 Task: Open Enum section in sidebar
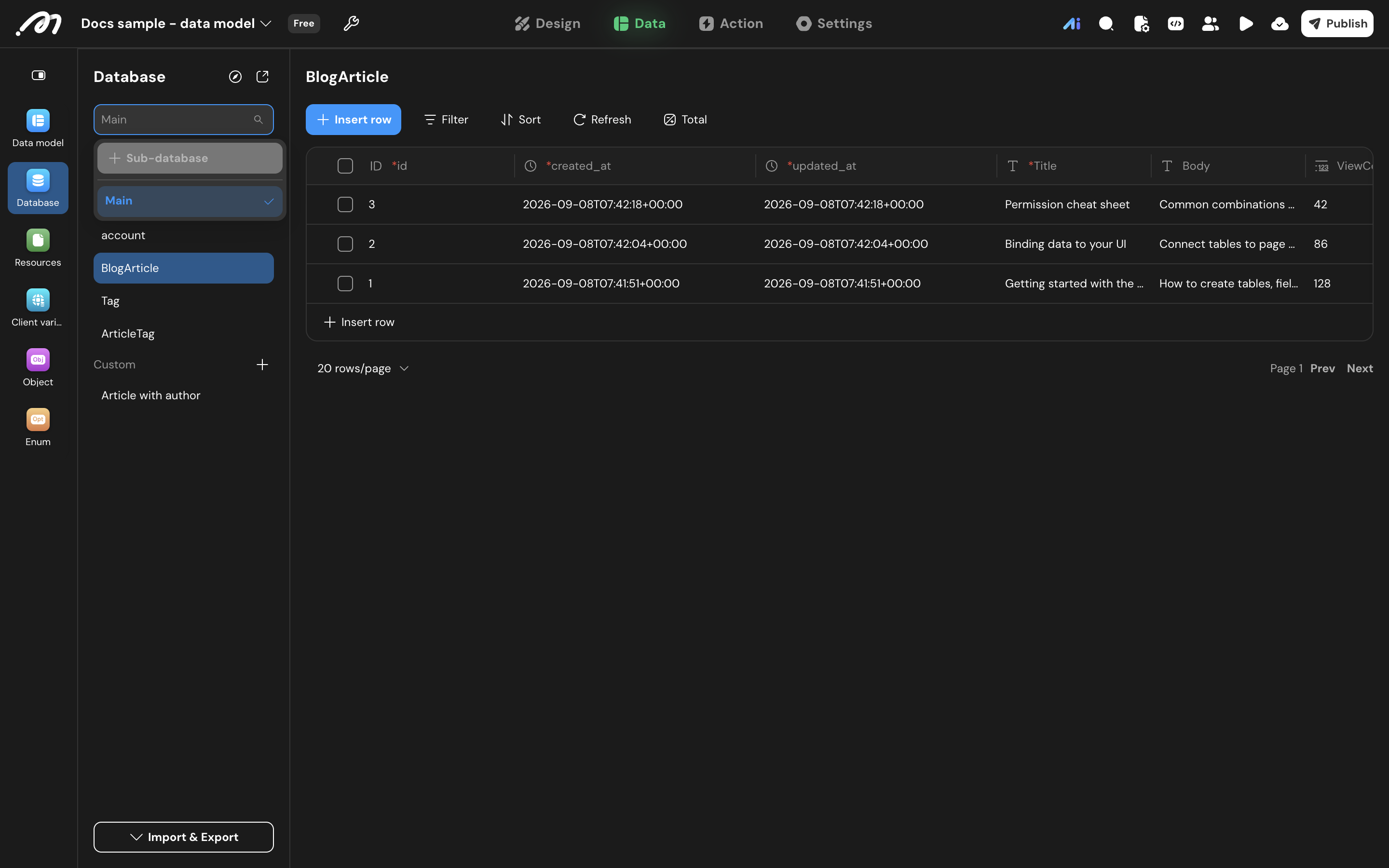38,427
